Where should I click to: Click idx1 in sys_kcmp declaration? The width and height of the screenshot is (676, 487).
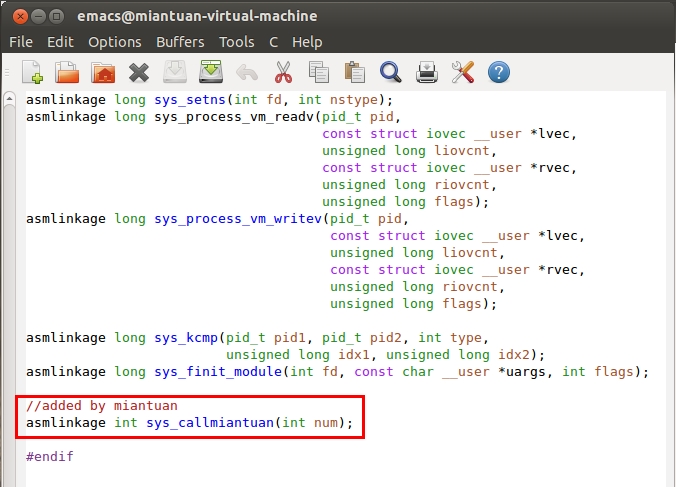[354, 355]
